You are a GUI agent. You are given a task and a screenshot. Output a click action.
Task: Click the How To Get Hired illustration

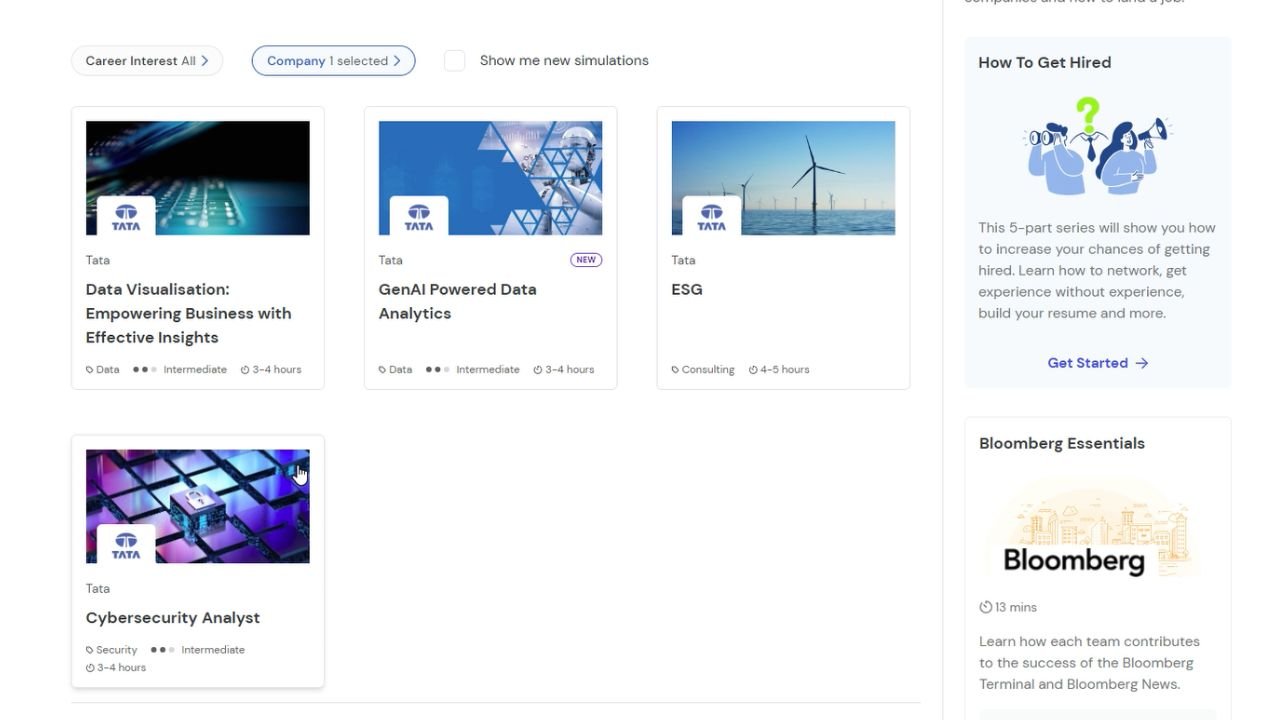point(1098,146)
